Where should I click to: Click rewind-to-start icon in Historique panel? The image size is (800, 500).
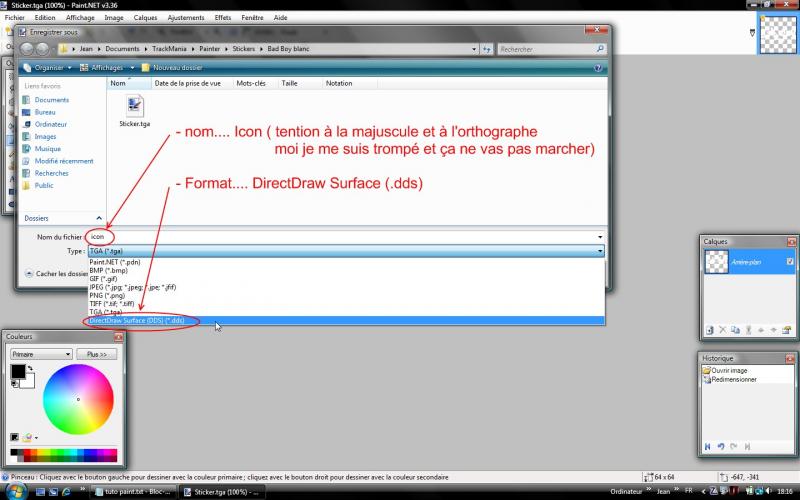[x=708, y=446]
